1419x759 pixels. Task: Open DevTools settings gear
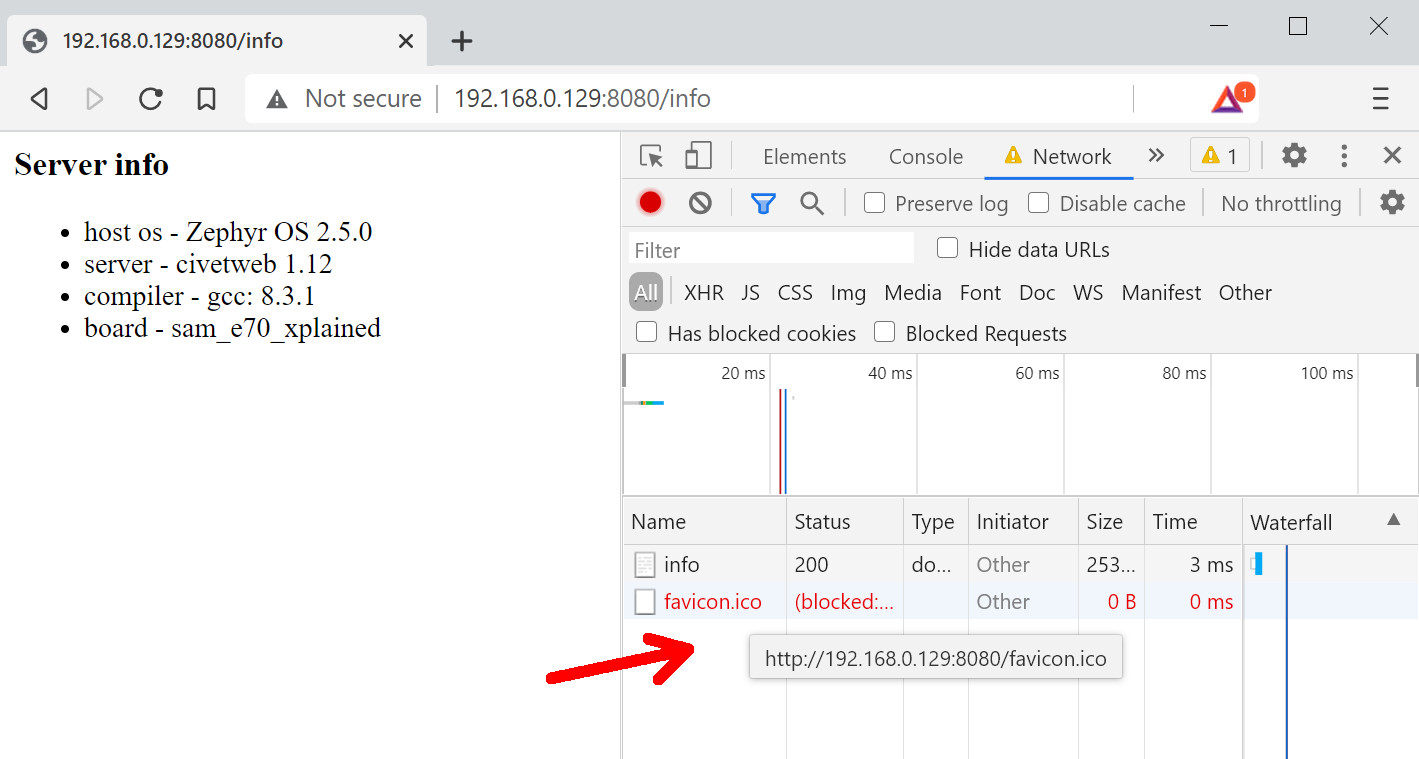click(x=1293, y=155)
